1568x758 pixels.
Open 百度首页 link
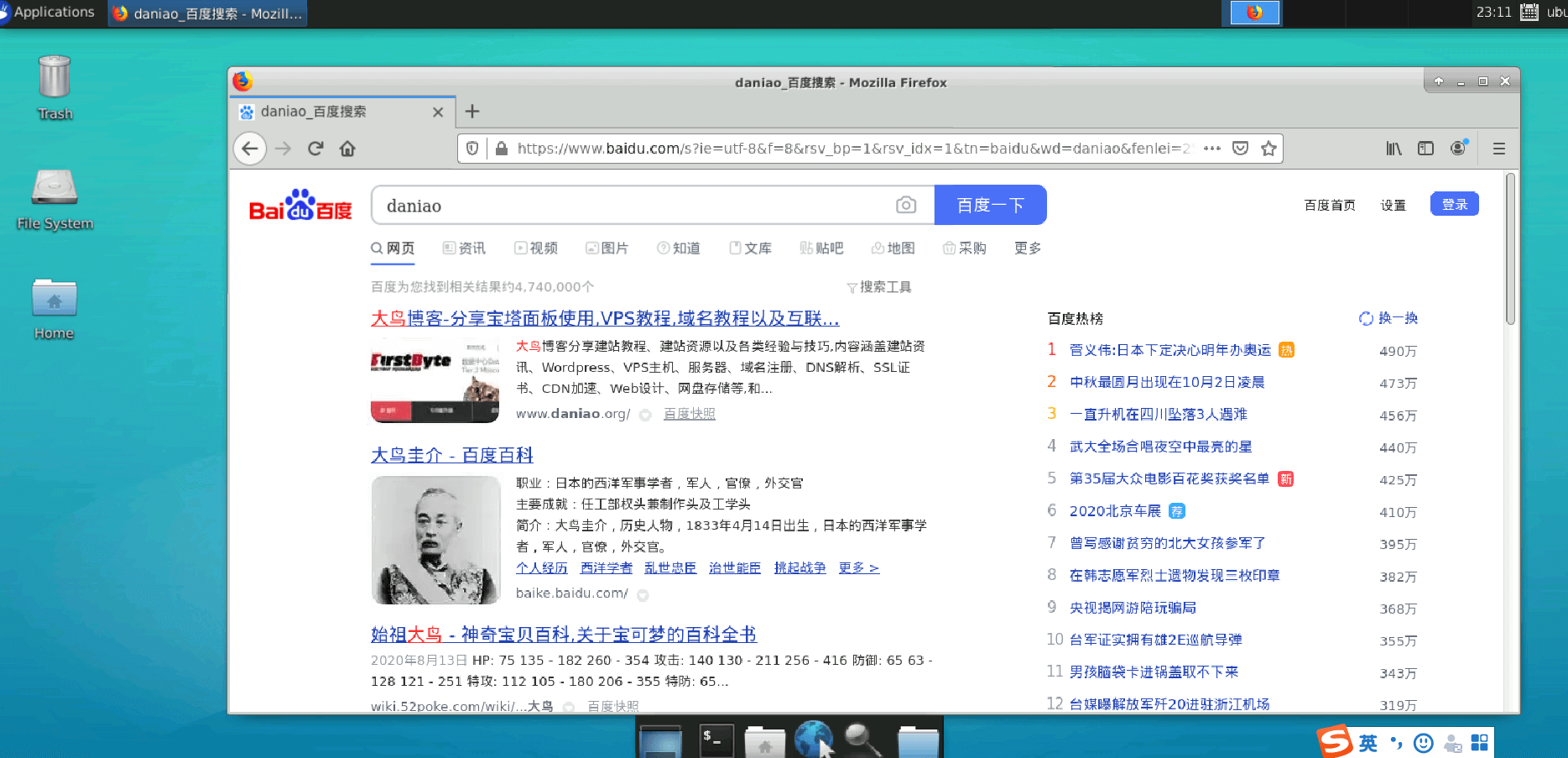pyautogui.click(x=1330, y=205)
